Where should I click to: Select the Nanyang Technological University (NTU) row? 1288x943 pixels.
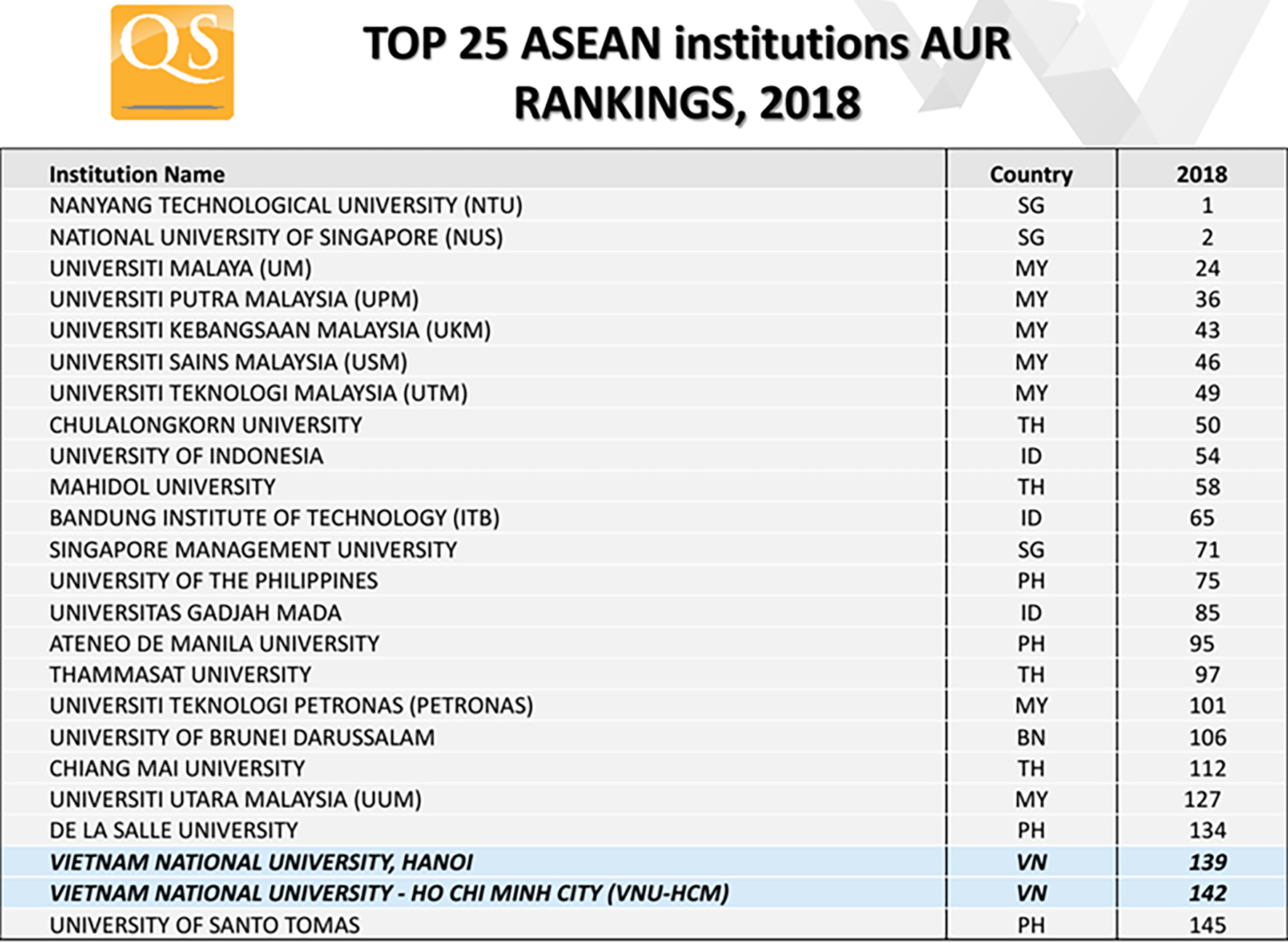tap(286, 206)
